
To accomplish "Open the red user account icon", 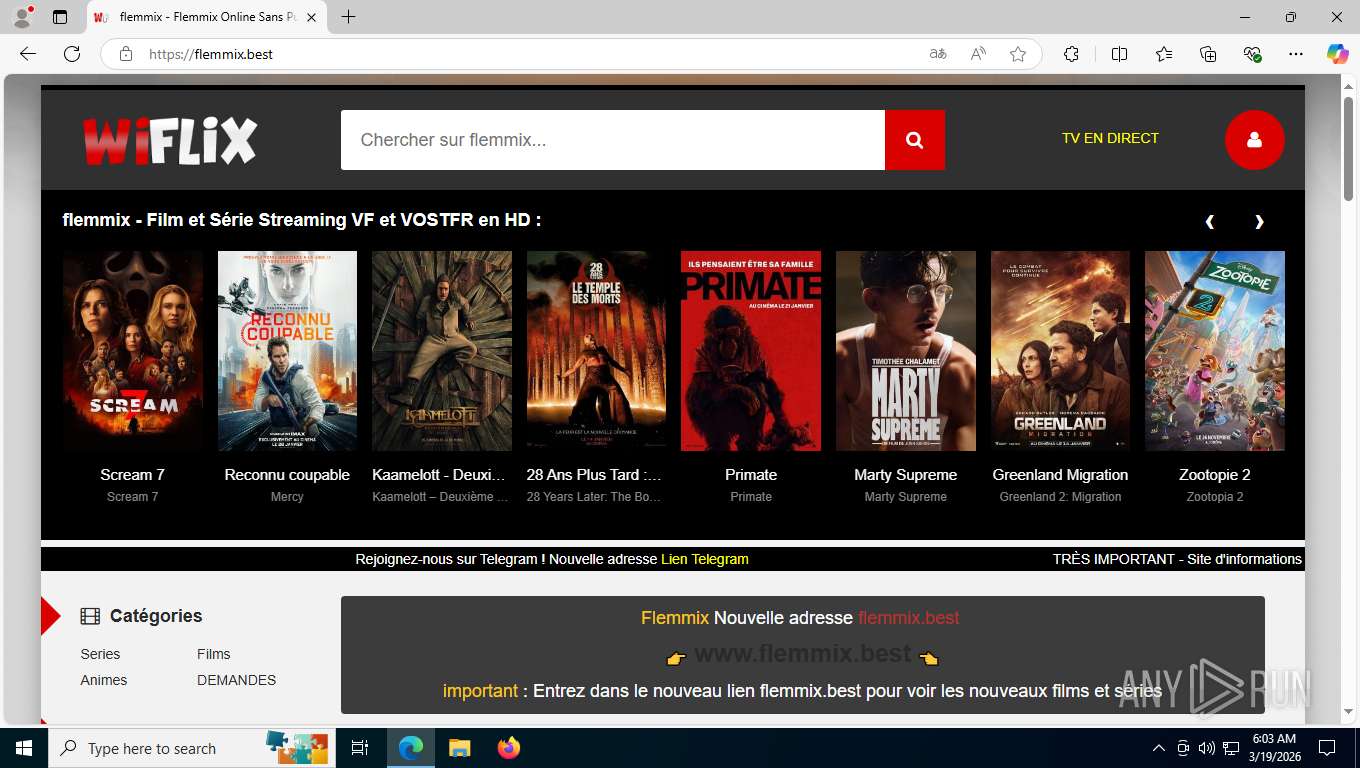I will [x=1254, y=140].
